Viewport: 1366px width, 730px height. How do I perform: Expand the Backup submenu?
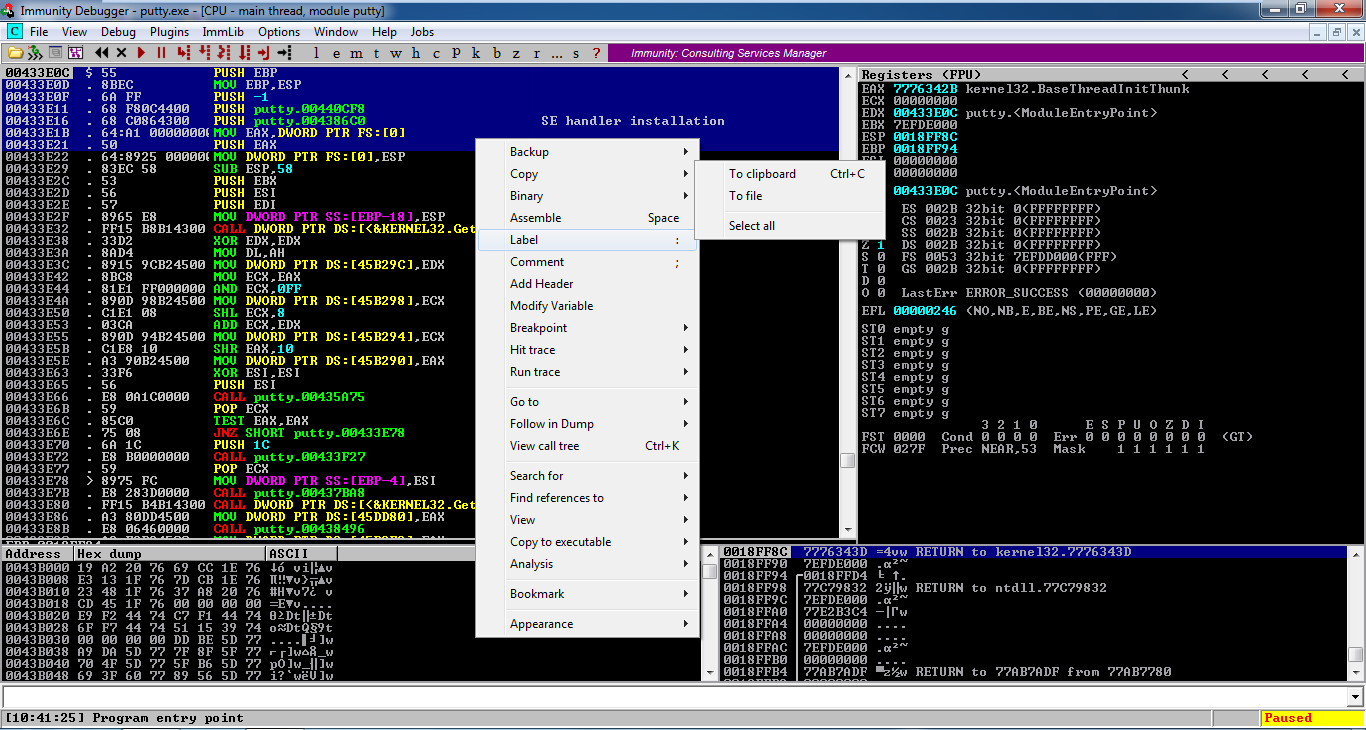[587, 152]
